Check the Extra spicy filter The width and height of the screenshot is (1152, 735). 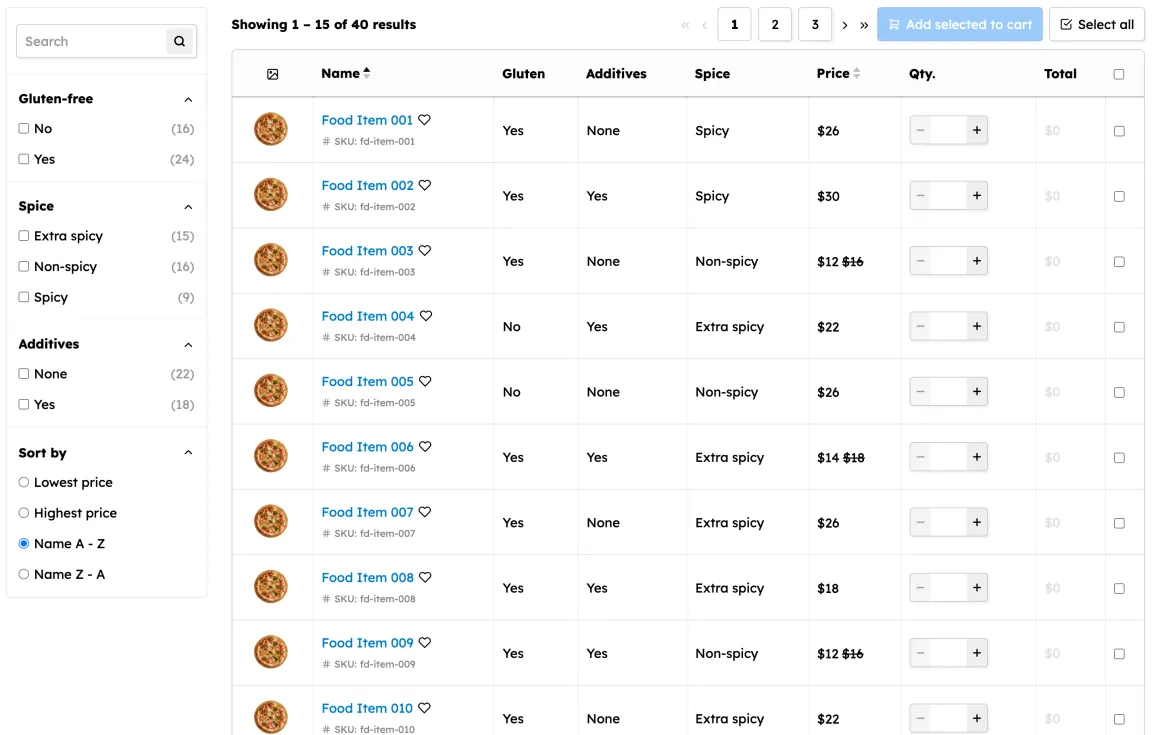(24, 236)
